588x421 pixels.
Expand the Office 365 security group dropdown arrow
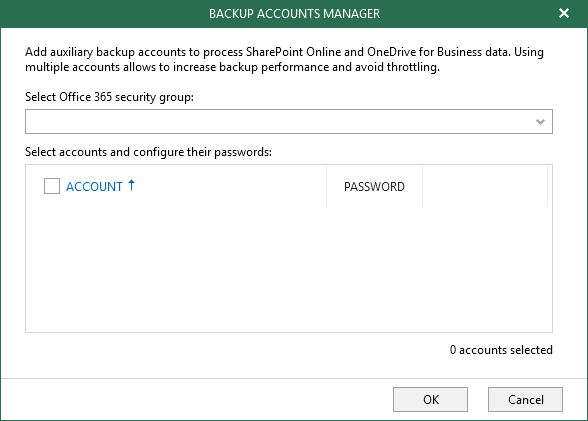540,121
